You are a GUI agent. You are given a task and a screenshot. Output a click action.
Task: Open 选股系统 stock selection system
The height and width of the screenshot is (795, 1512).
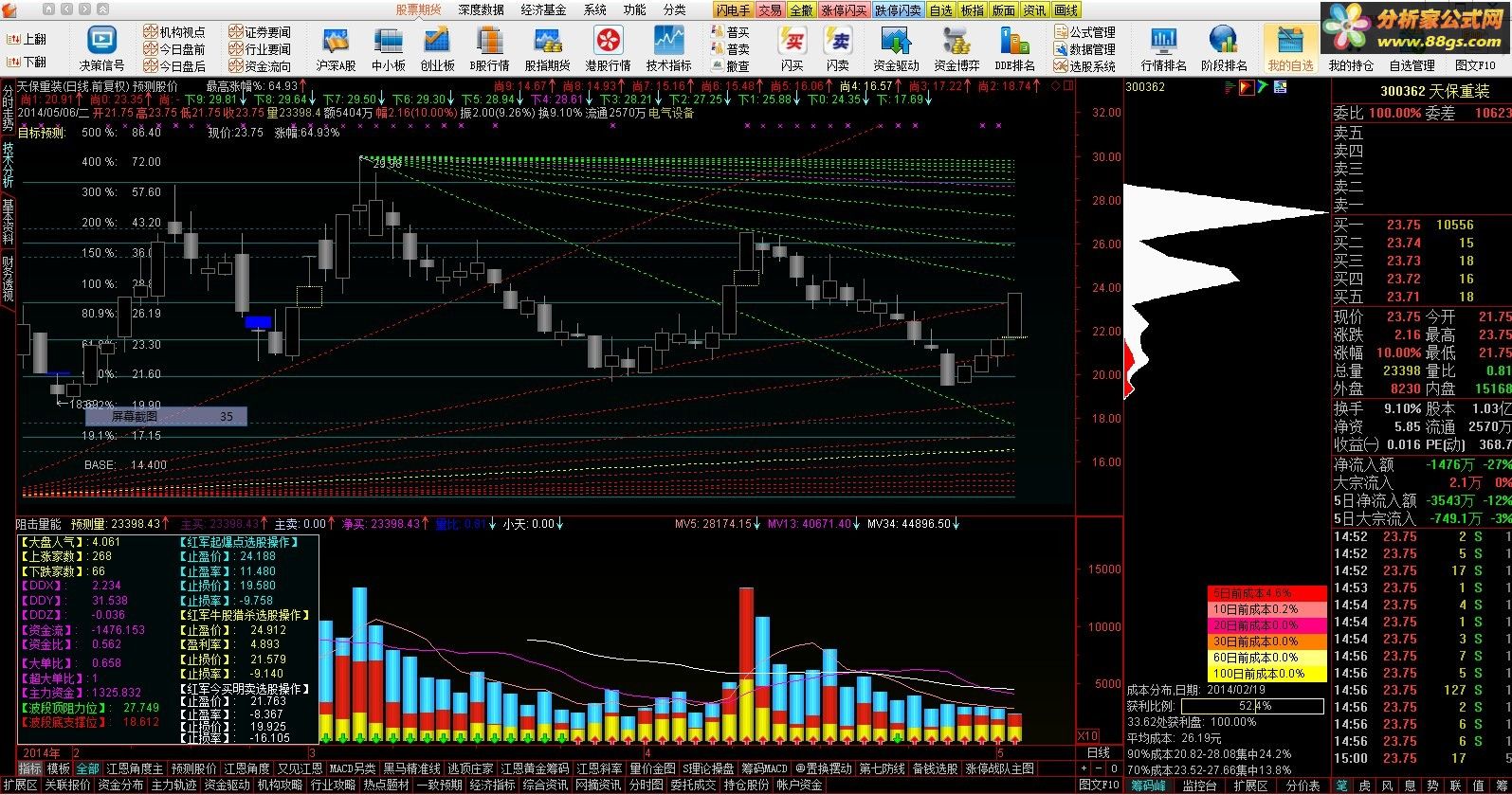tap(1084, 66)
